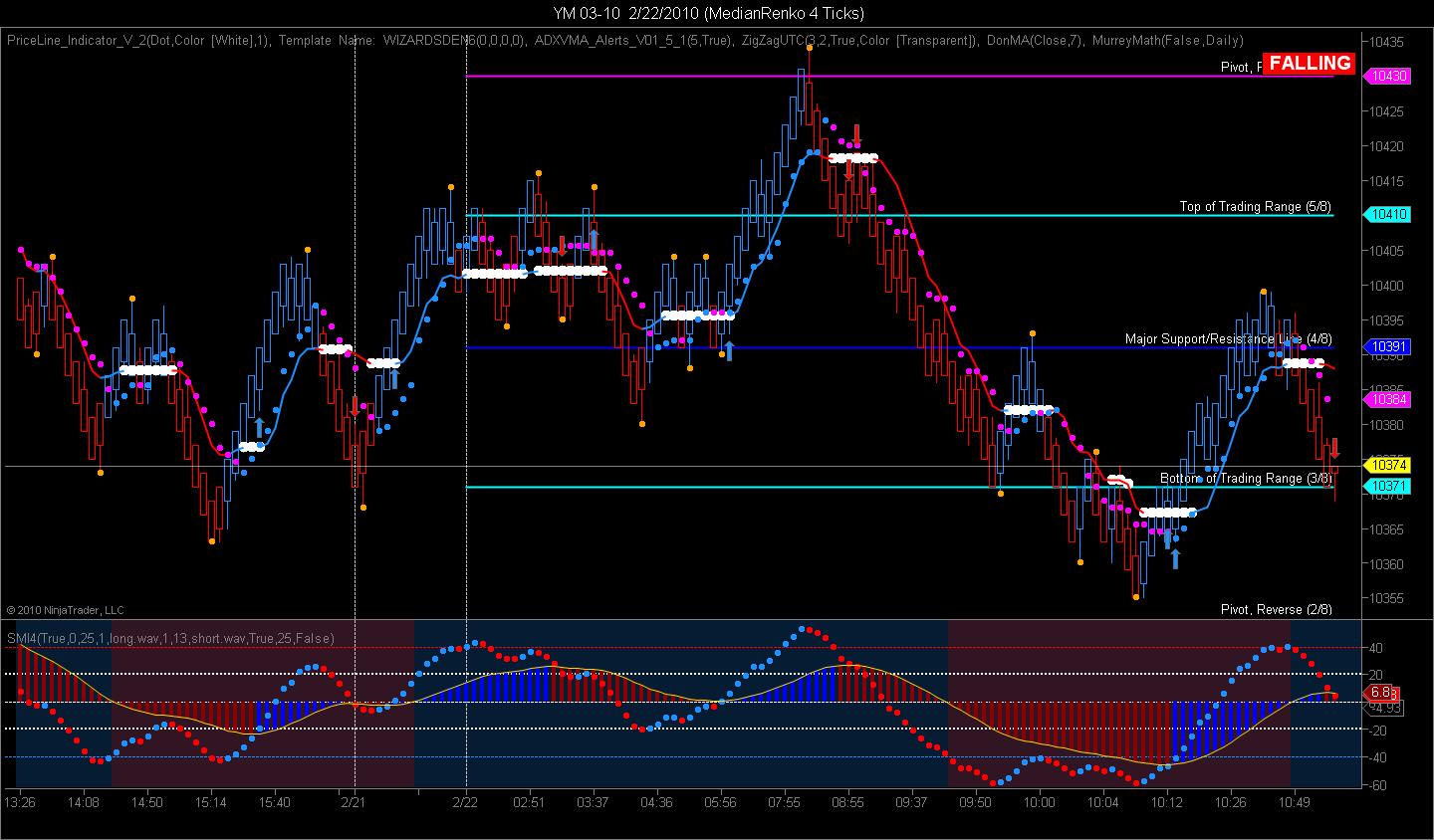Image resolution: width=1434 pixels, height=840 pixels.
Task: Click the 10:00 time axis label
Action: tap(1039, 802)
